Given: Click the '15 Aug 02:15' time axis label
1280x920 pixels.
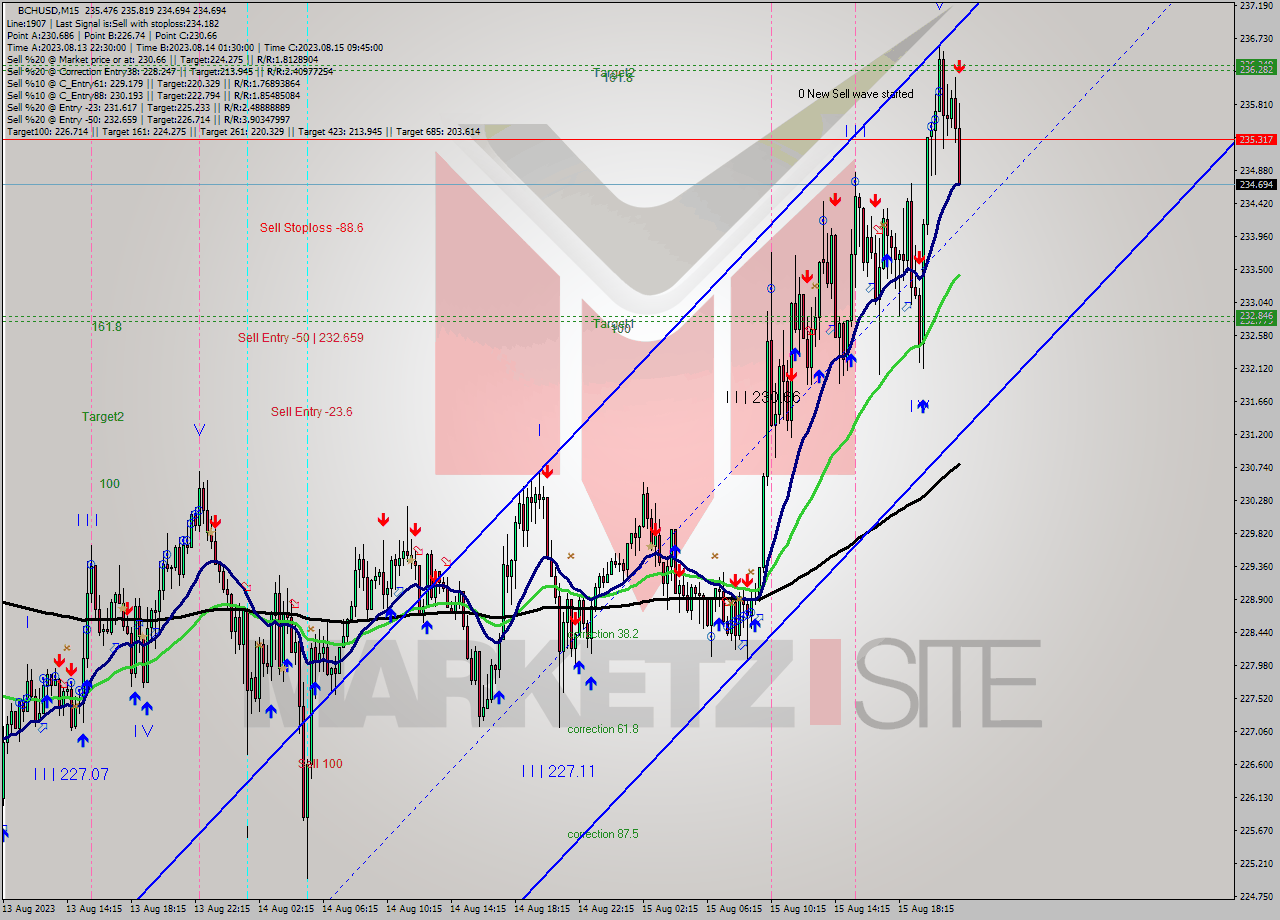Looking at the screenshot, I should 670,909.
